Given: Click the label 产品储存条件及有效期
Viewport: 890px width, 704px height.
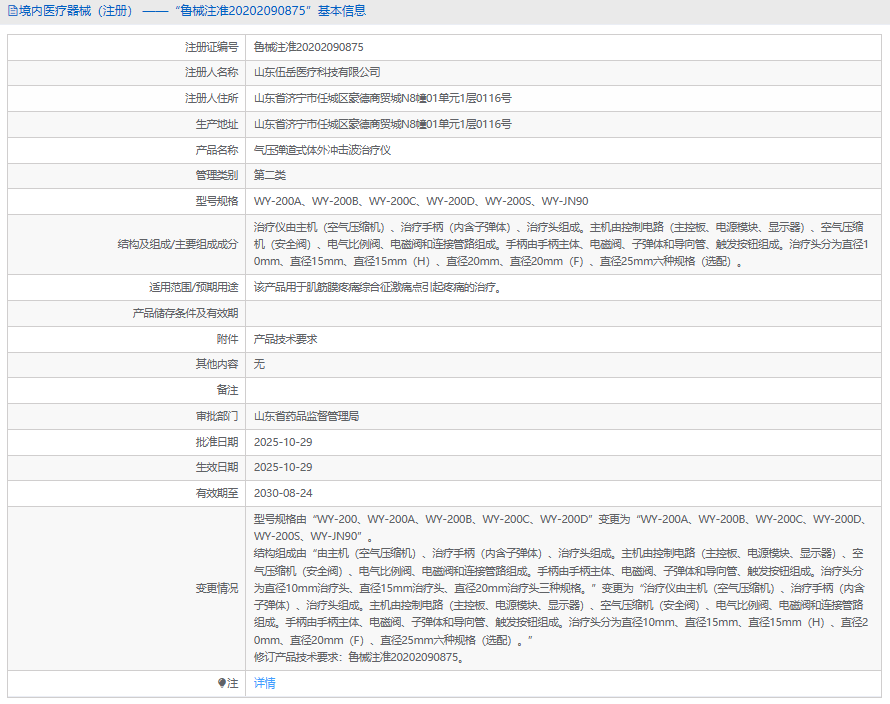Looking at the screenshot, I should pos(185,313).
